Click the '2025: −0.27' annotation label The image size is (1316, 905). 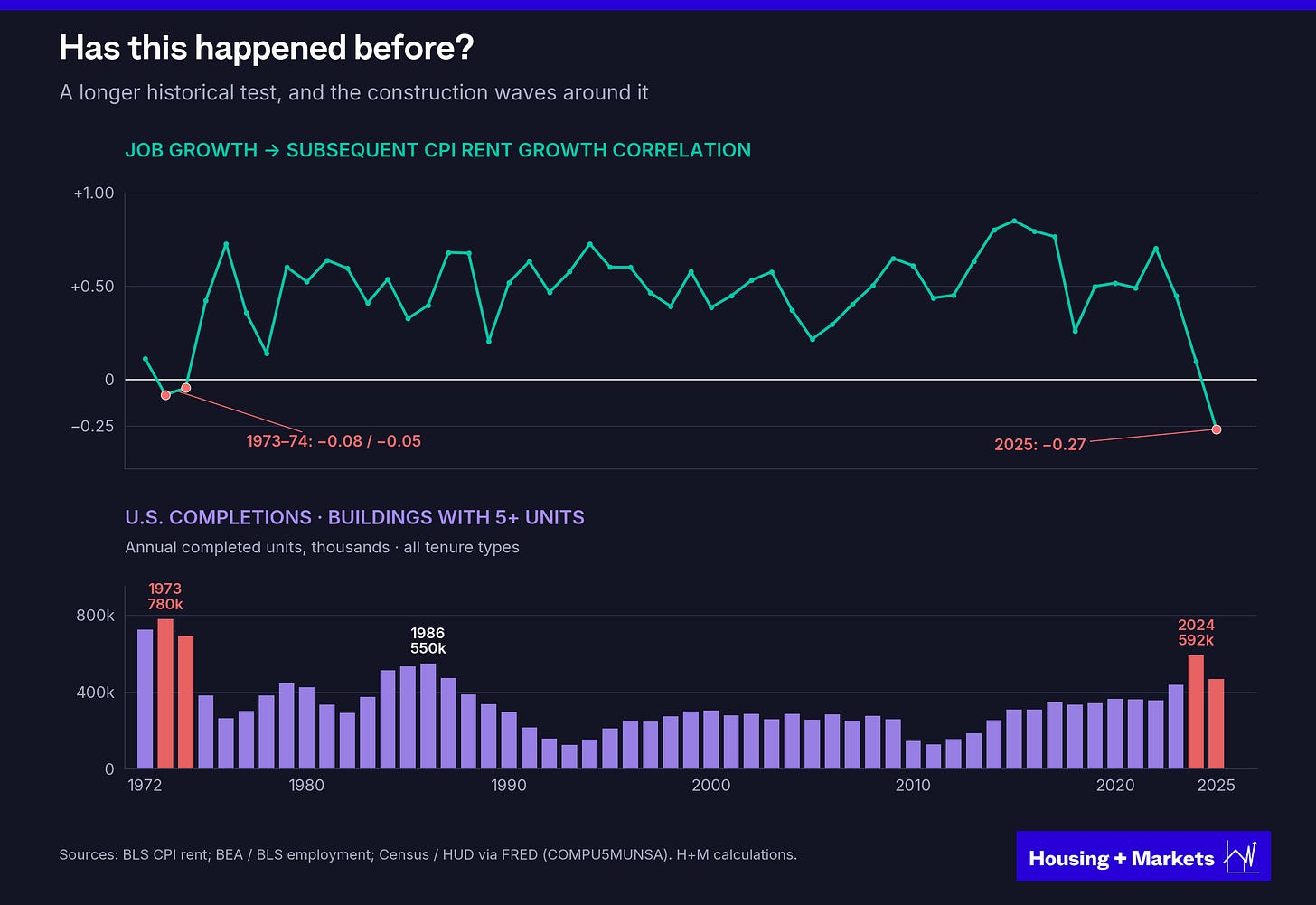point(1039,445)
